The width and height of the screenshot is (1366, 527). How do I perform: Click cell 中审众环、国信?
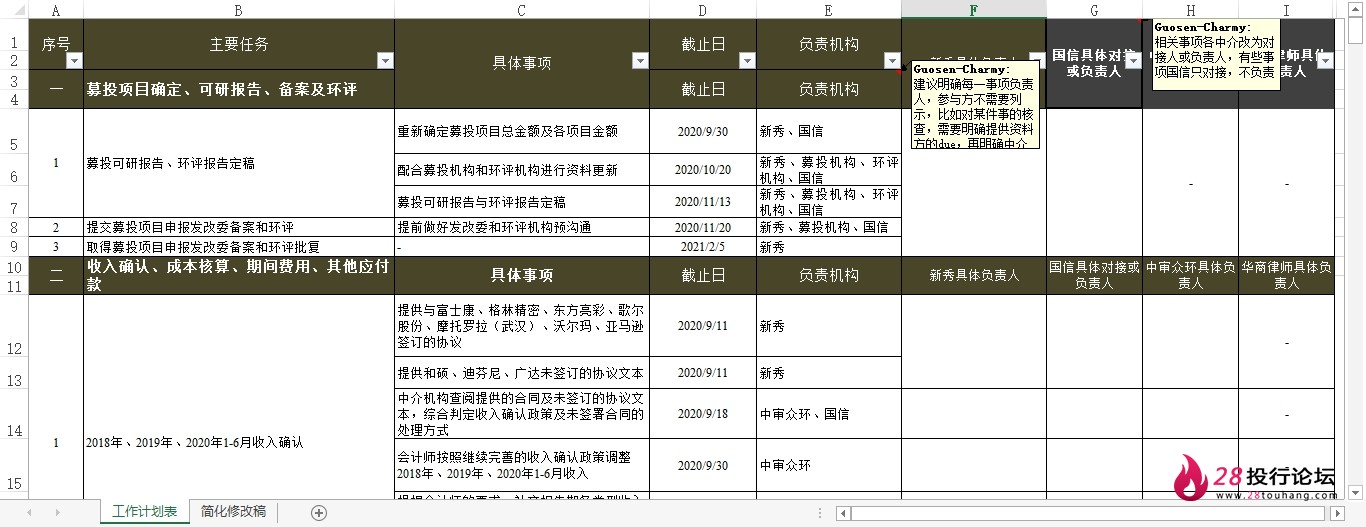[829, 413]
